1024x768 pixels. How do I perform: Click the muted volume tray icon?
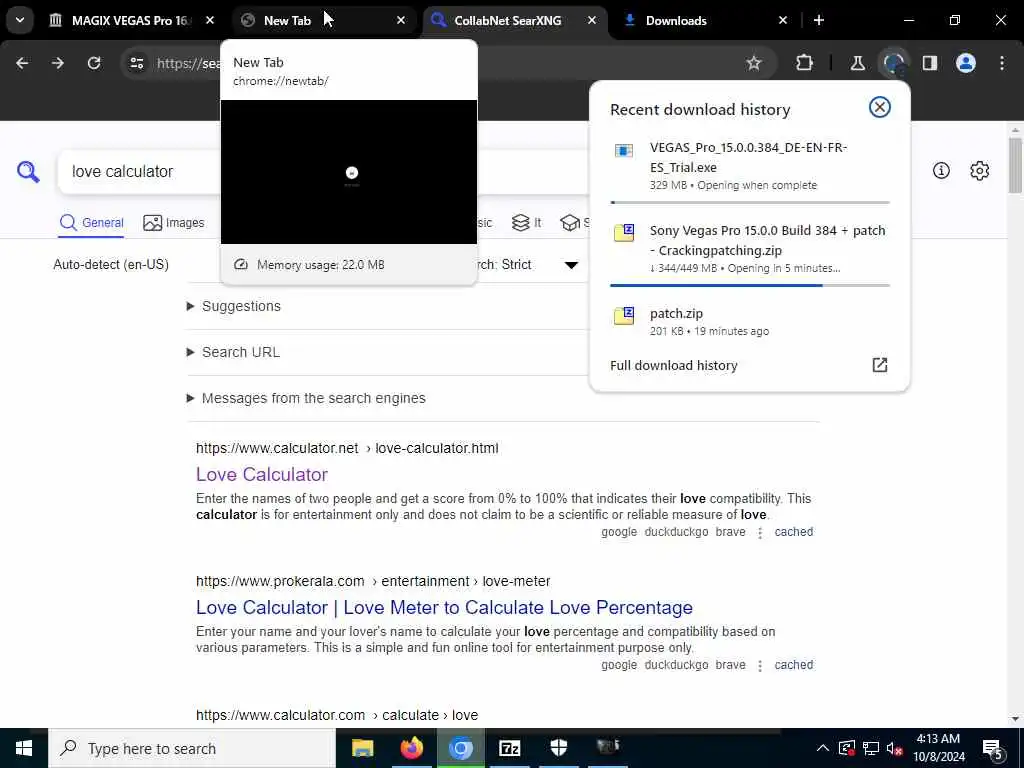895,748
